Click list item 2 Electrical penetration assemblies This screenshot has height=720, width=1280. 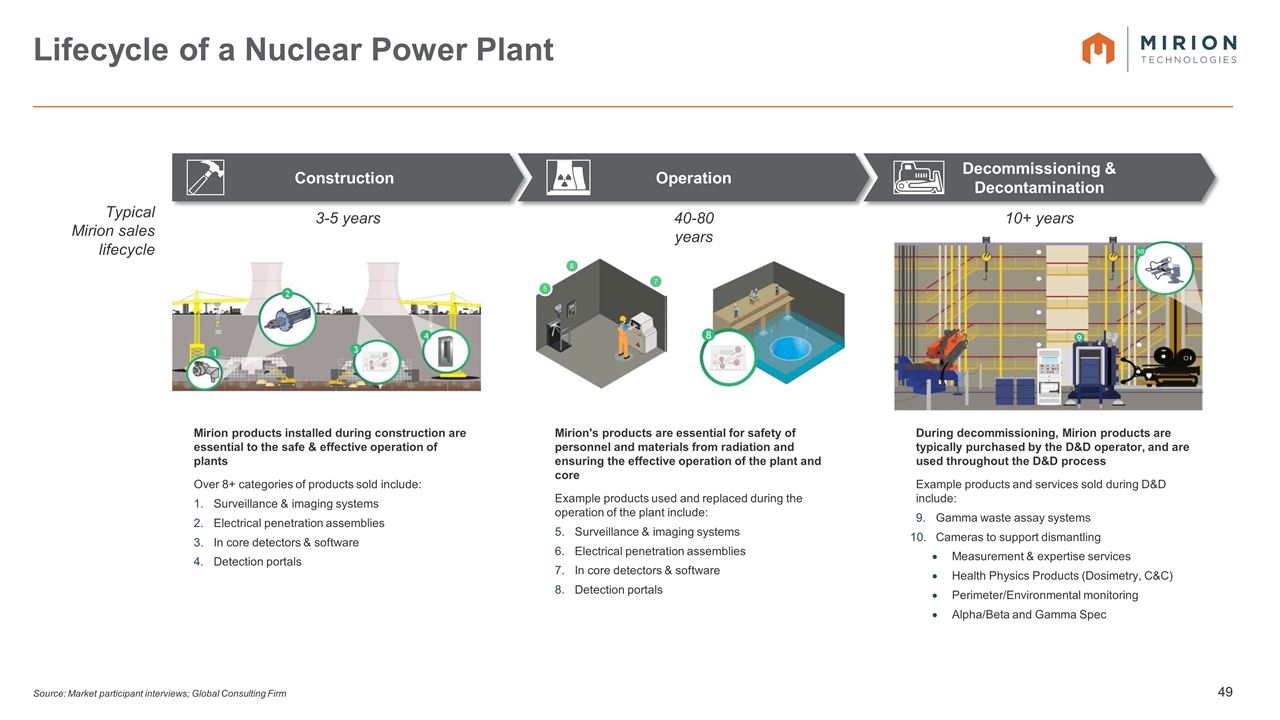[x=288, y=523]
